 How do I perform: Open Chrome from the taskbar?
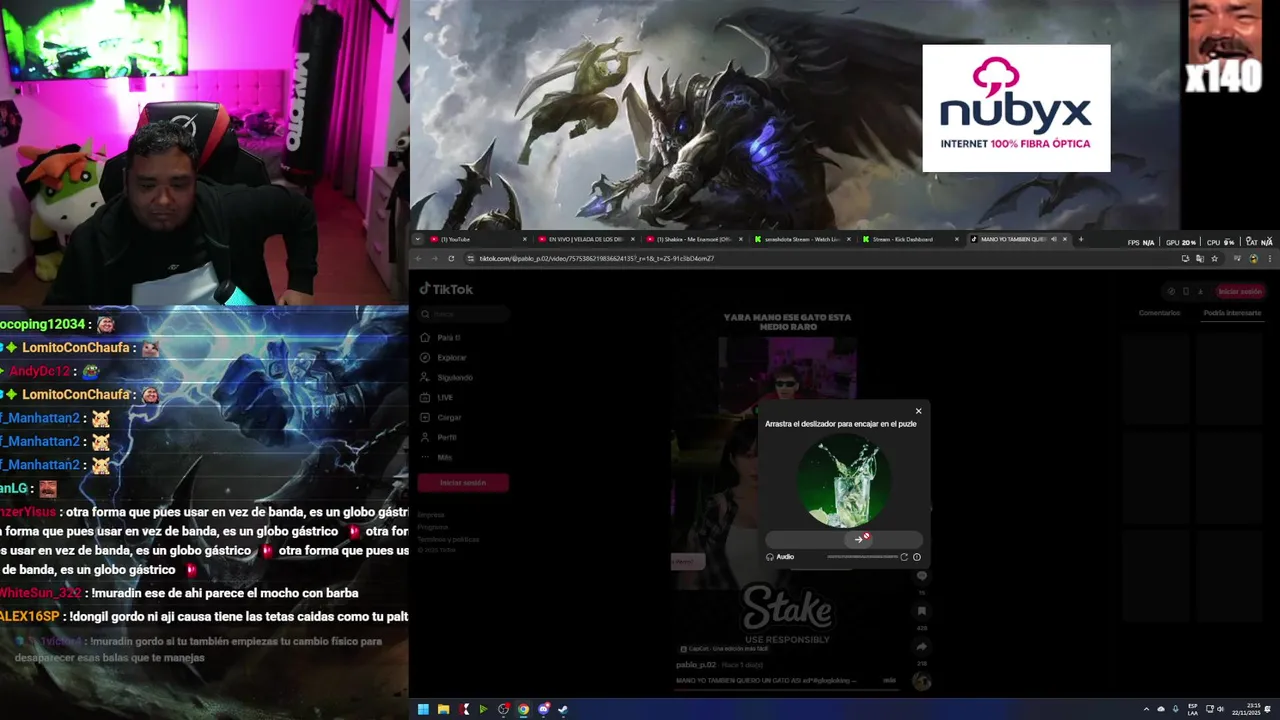(x=523, y=710)
